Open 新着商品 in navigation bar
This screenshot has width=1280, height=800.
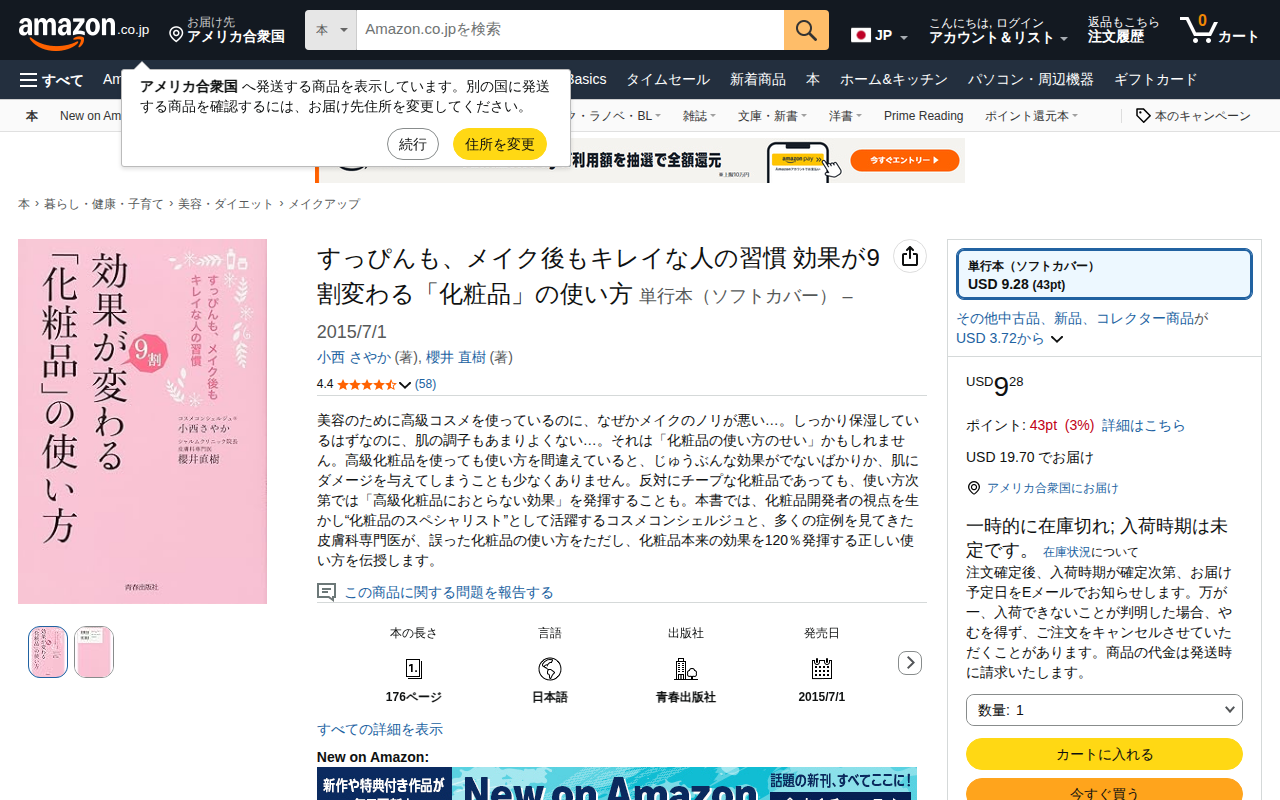click(x=758, y=80)
